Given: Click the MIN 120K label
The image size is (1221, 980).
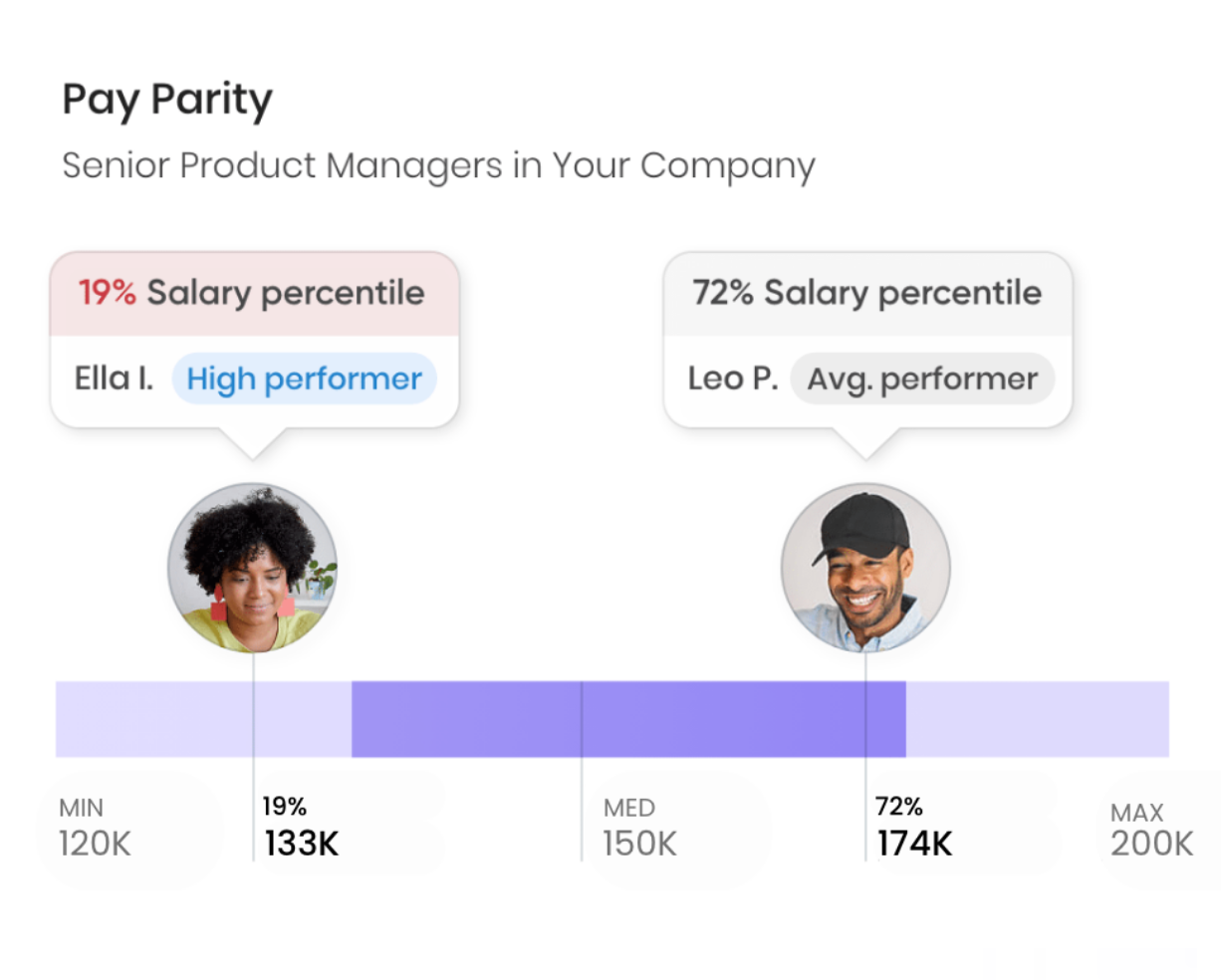Looking at the screenshot, I should pyautogui.click(x=95, y=828).
